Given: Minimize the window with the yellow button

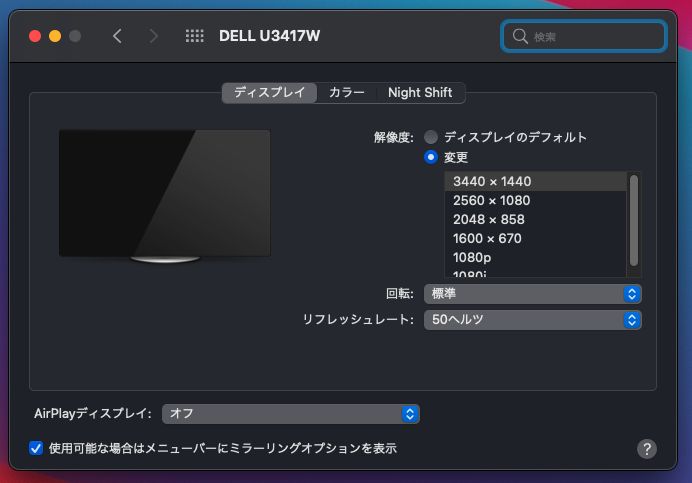Looking at the screenshot, I should (x=55, y=36).
